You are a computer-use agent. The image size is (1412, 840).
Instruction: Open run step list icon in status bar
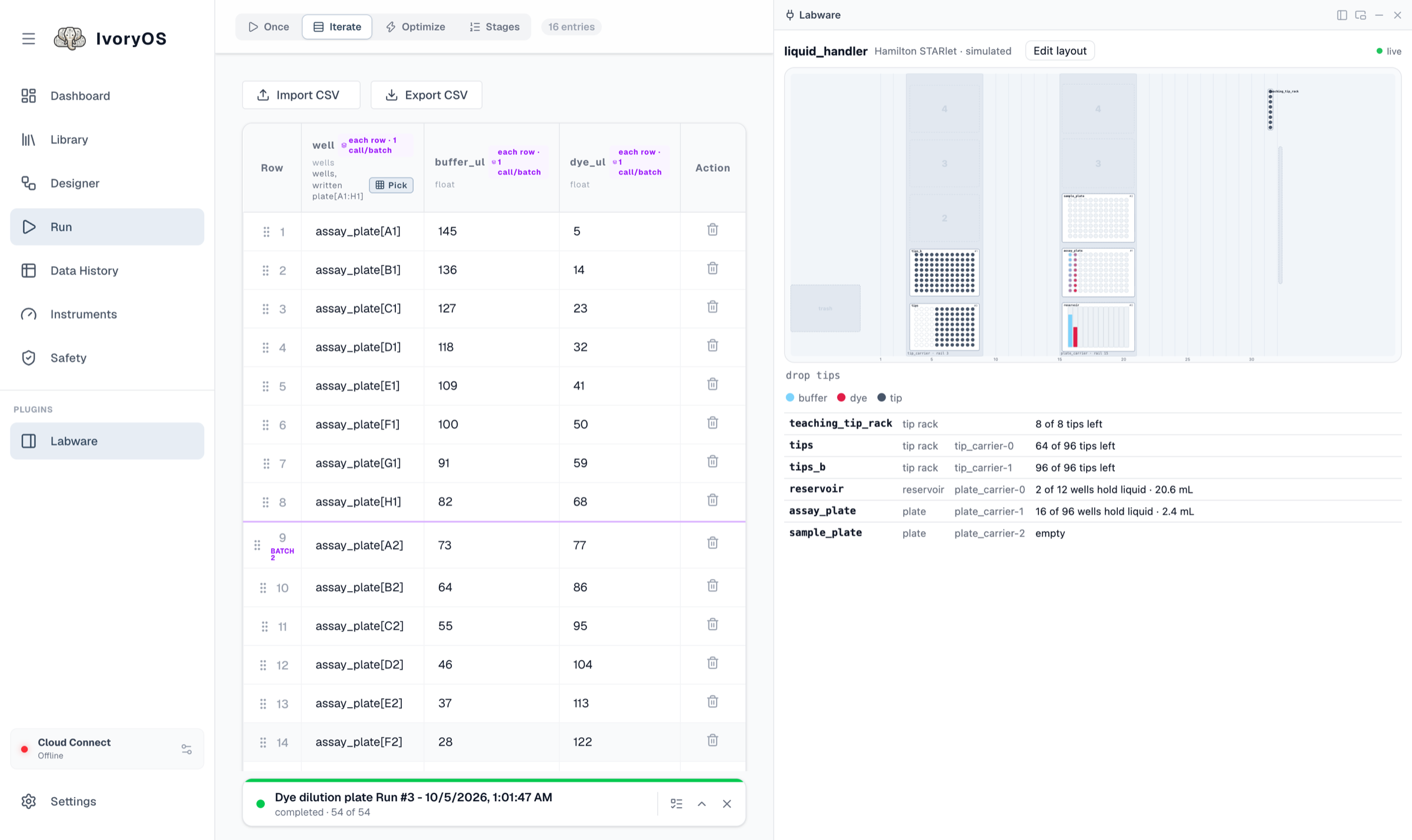pos(677,804)
